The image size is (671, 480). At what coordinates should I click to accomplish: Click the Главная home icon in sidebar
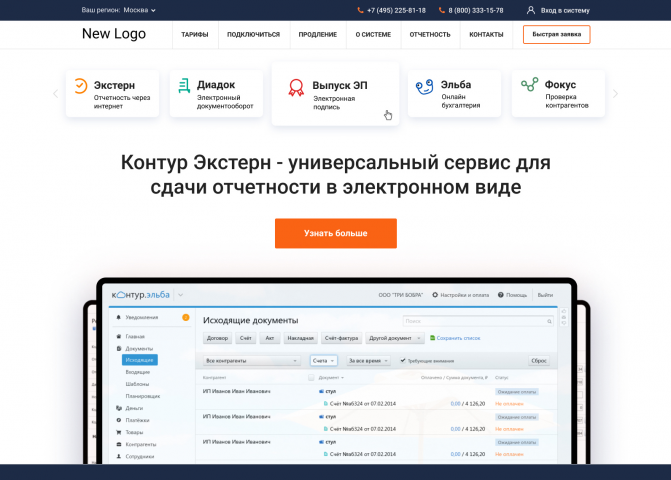click(119, 337)
